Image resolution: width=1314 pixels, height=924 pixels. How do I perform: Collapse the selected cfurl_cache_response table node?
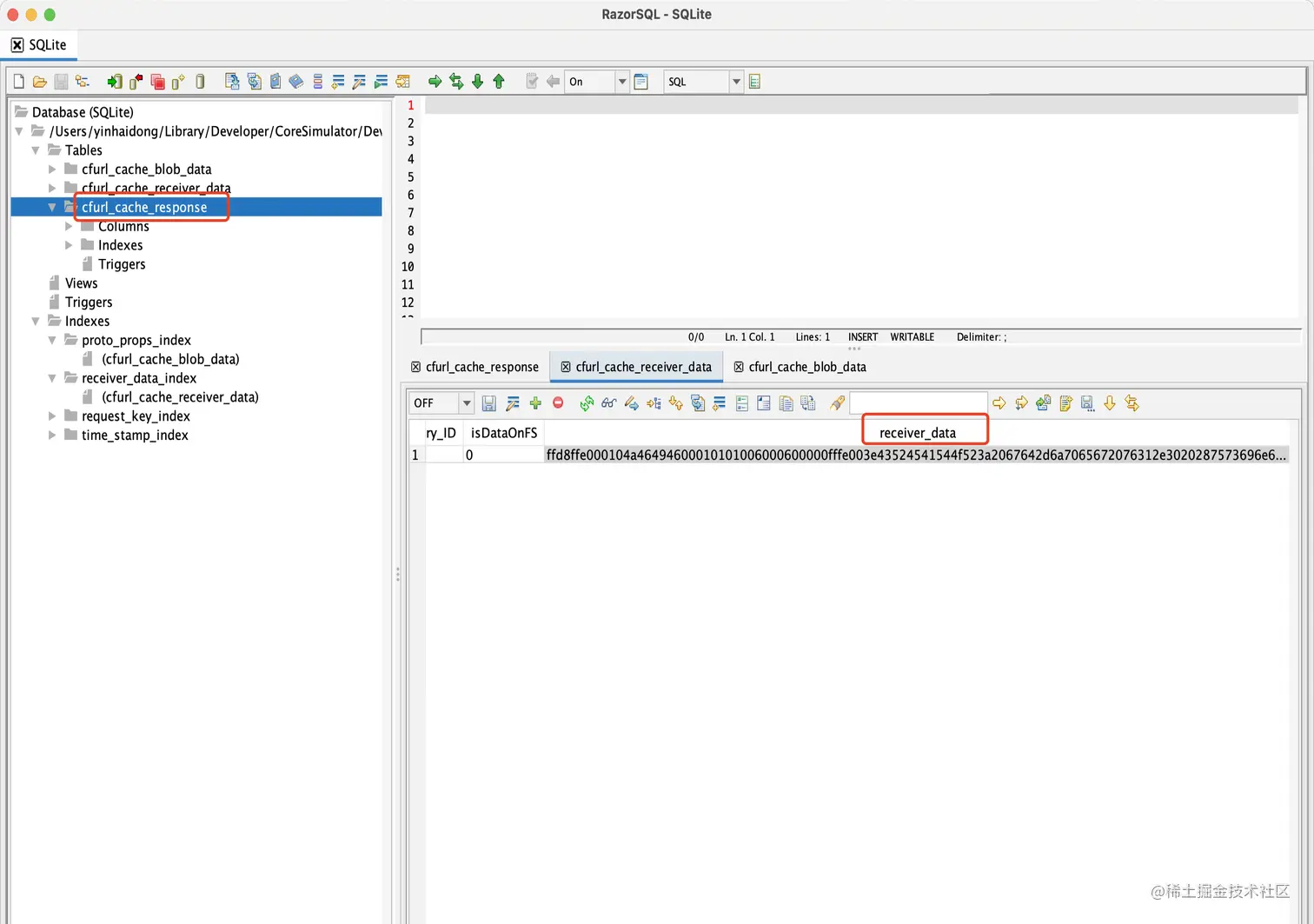52,207
